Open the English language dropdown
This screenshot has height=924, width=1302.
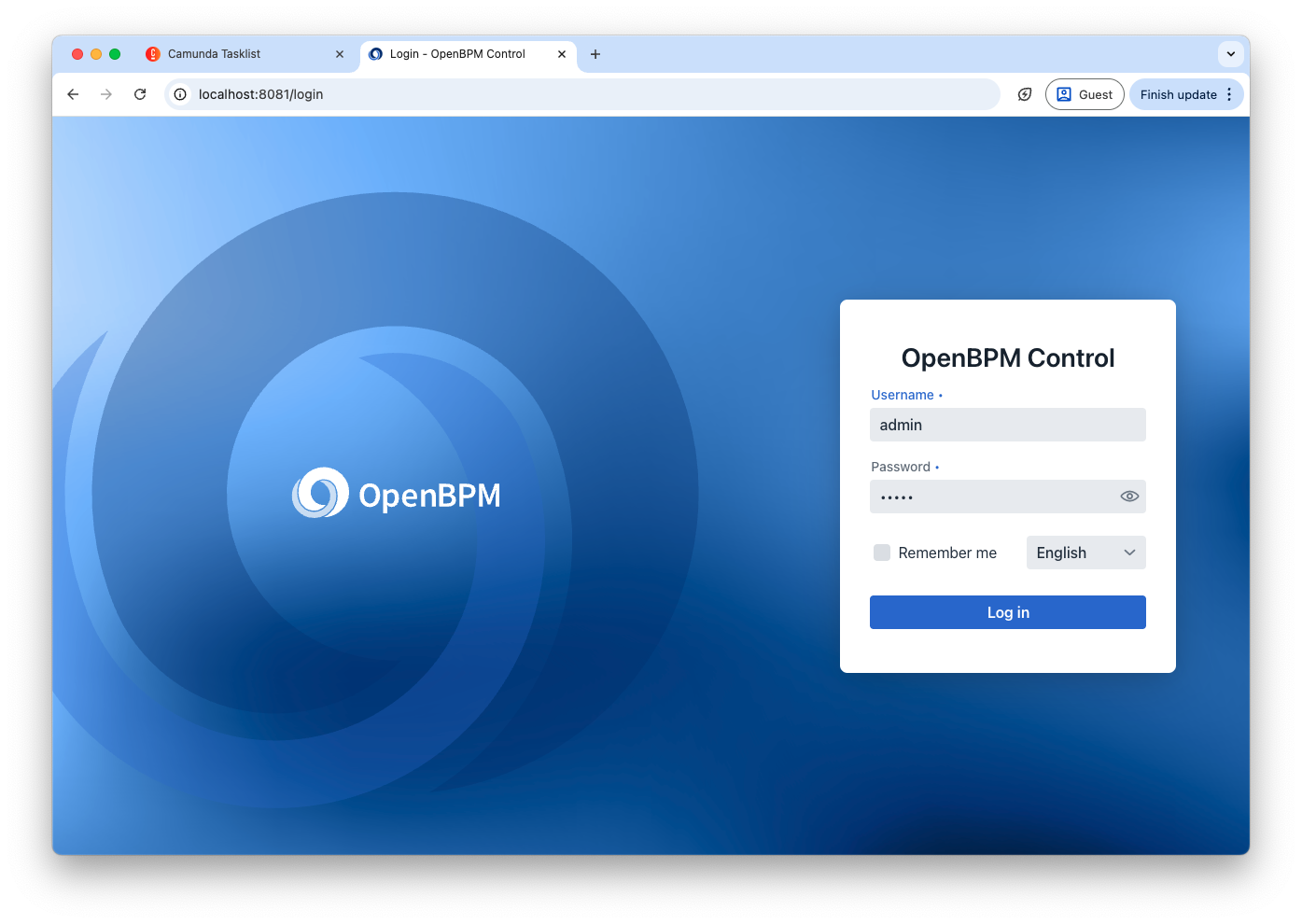coord(1086,553)
